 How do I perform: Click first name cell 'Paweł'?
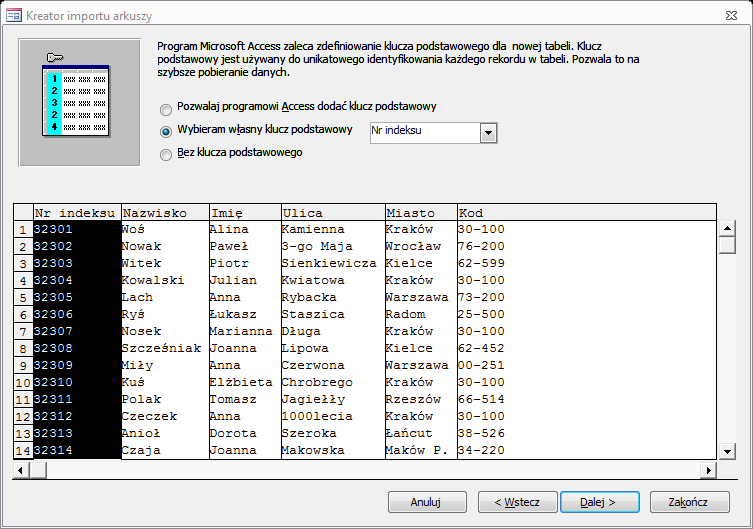click(245, 246)
